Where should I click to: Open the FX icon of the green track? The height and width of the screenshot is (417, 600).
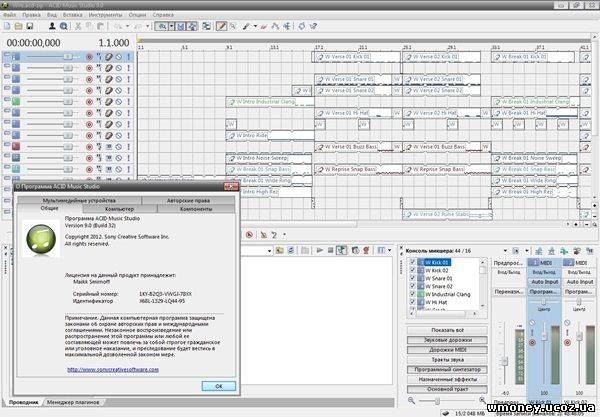109,102
